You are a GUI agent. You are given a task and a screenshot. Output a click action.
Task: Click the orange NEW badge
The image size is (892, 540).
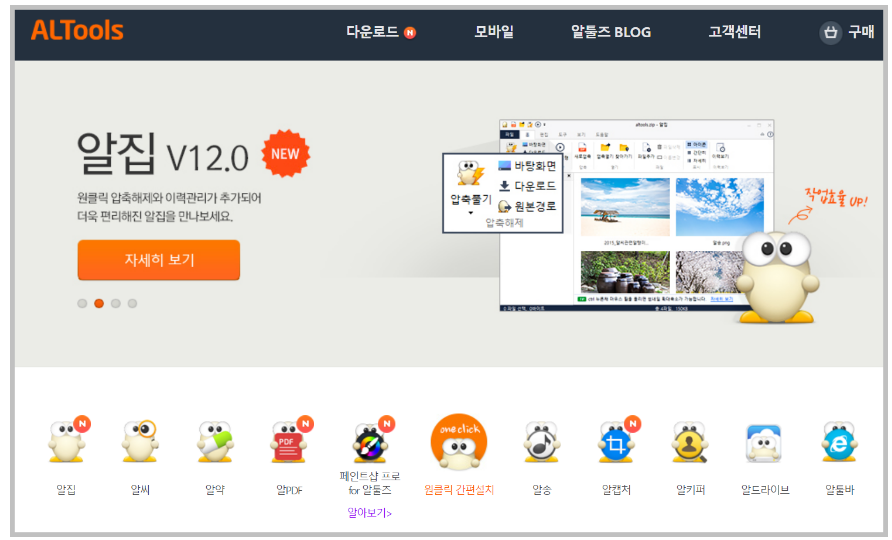286,154
